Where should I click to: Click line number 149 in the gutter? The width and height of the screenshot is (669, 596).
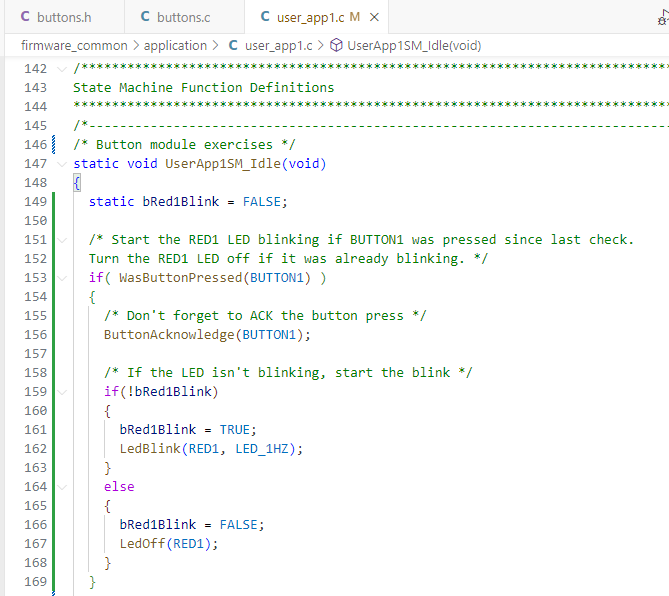pos(35,201)
